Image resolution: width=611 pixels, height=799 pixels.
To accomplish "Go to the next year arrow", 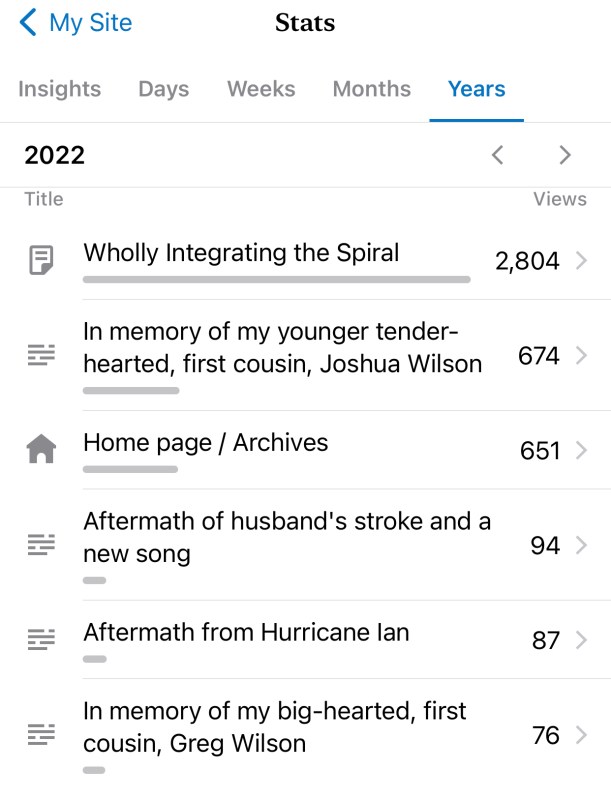I will [x=565, y=155].
